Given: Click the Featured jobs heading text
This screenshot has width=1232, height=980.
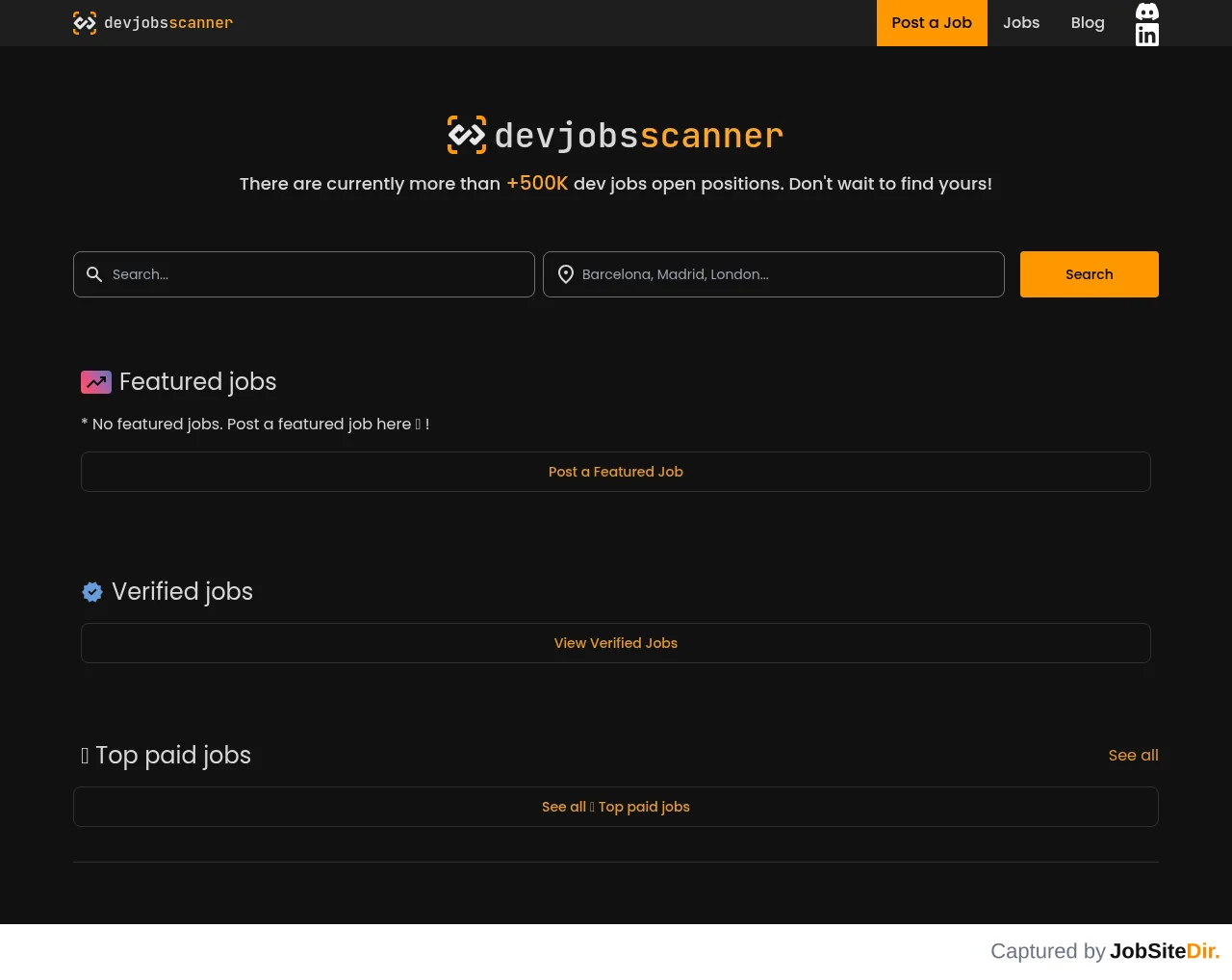Looking at the screenshot, I should (x=198, y=382).
